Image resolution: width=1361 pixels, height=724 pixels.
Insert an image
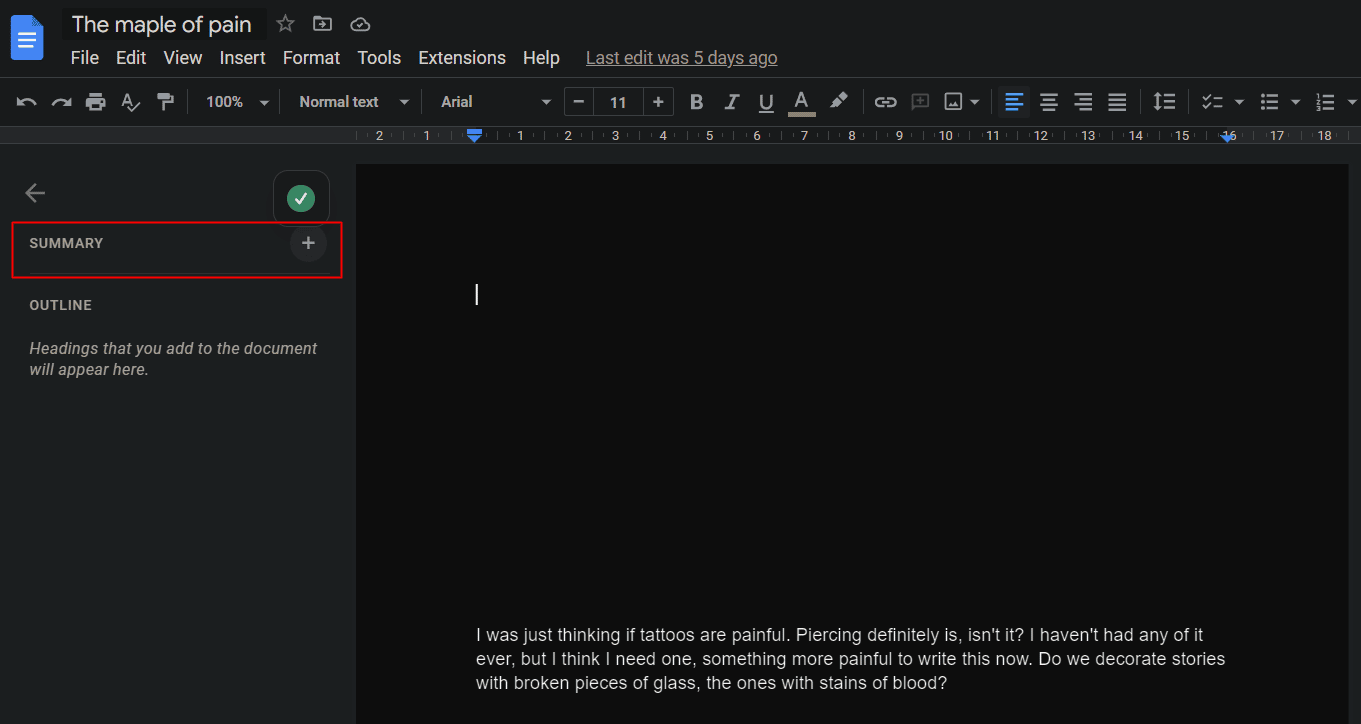coord(953,102)
